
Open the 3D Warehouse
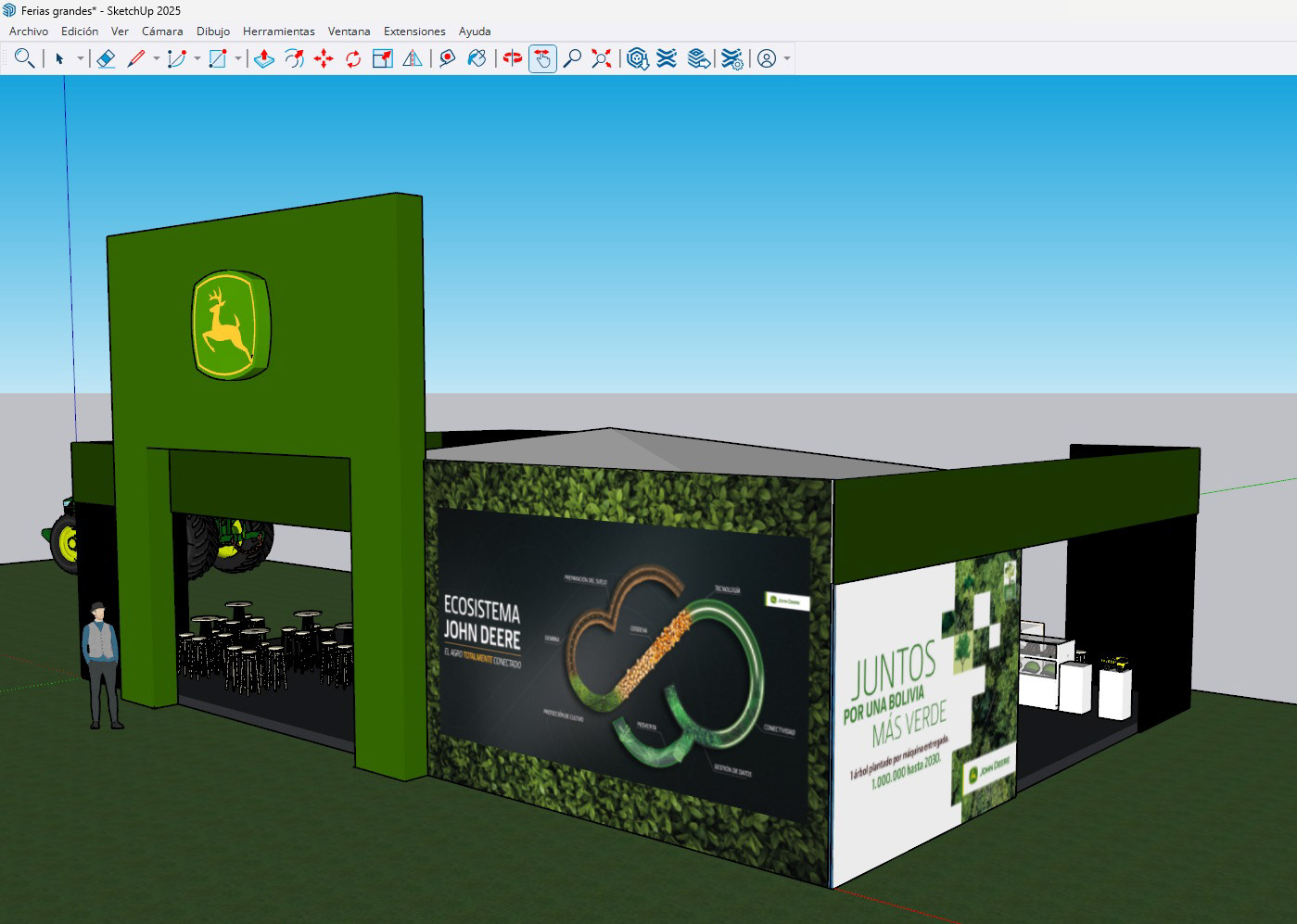click(x=637, y=58)
